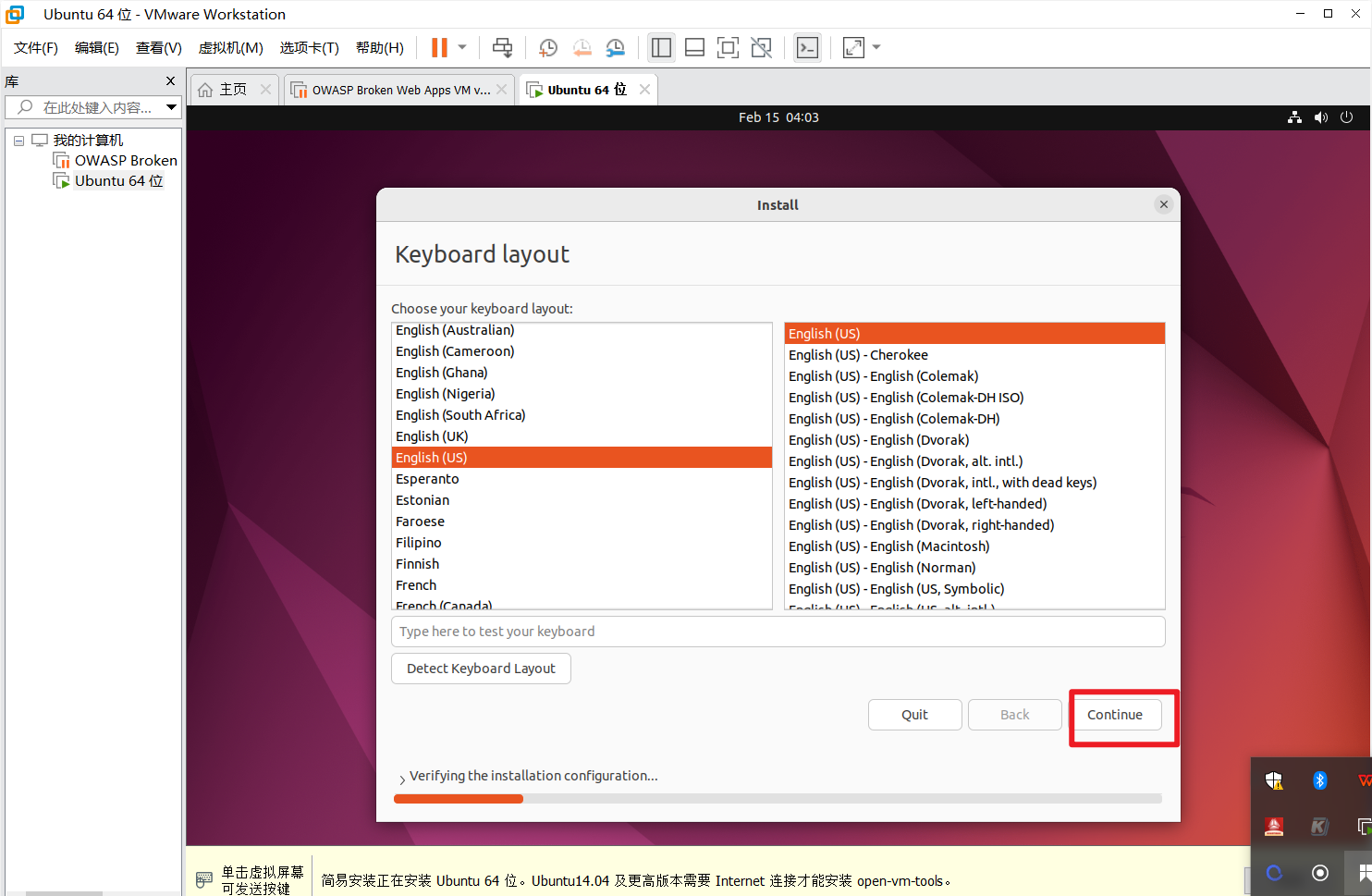Screen dimensions: 1372x896
Task: Open the 选项卡(T) menu
Action: (310, 47)
